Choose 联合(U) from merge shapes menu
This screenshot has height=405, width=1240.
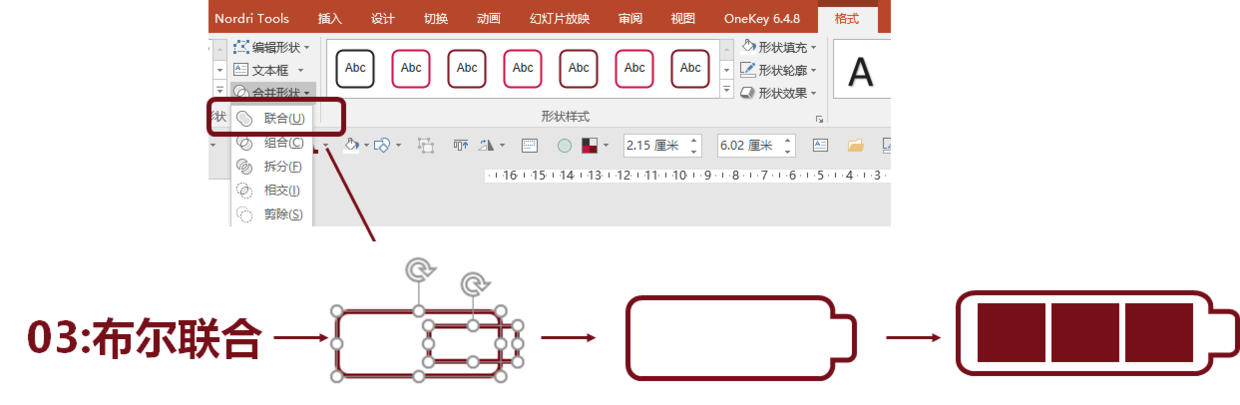pos(271,118)
